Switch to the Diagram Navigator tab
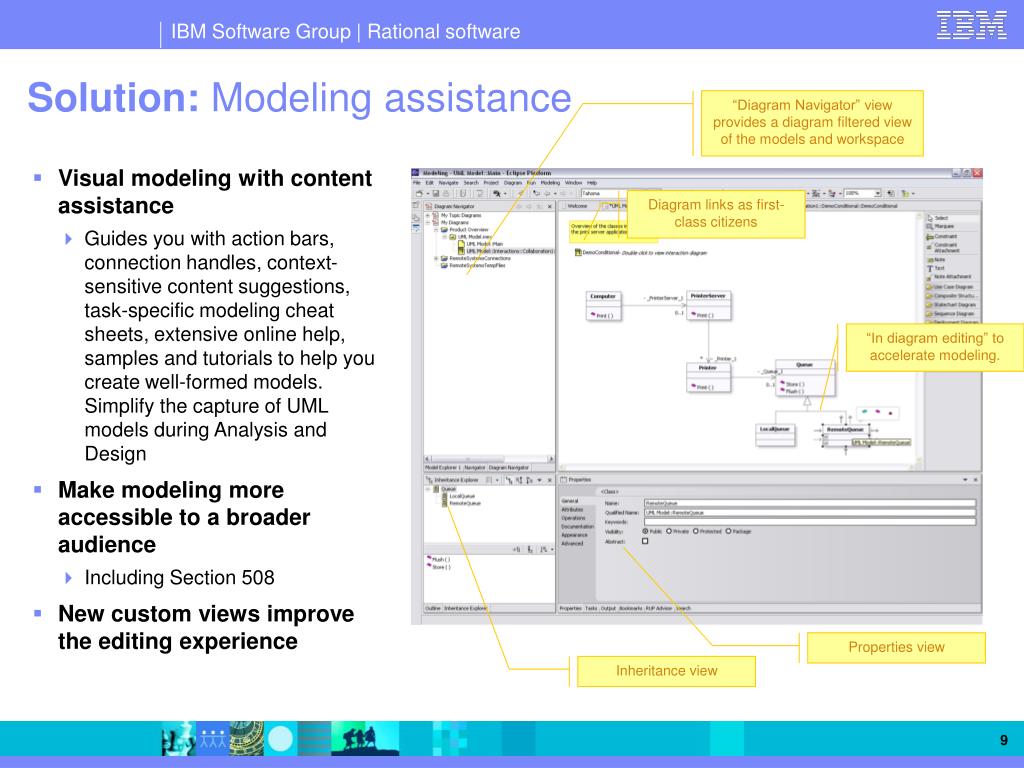The height and width of the screenshot is (768, 1024). [509, 468]
